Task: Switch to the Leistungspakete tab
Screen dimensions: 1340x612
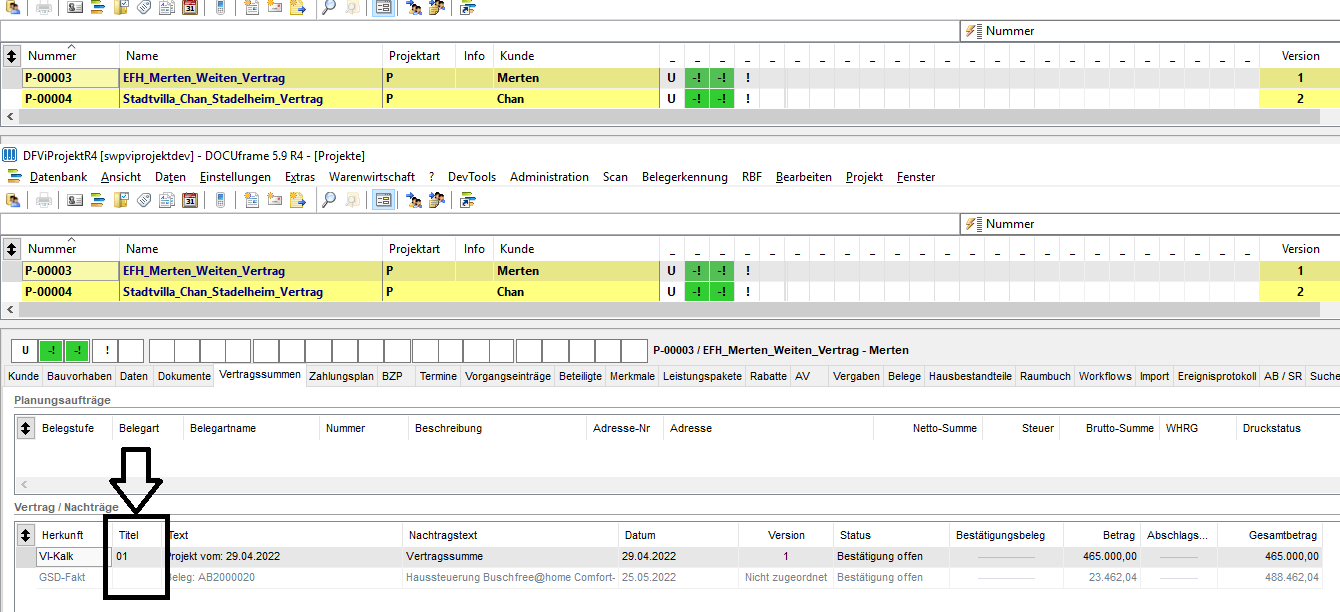Action: 703,376
